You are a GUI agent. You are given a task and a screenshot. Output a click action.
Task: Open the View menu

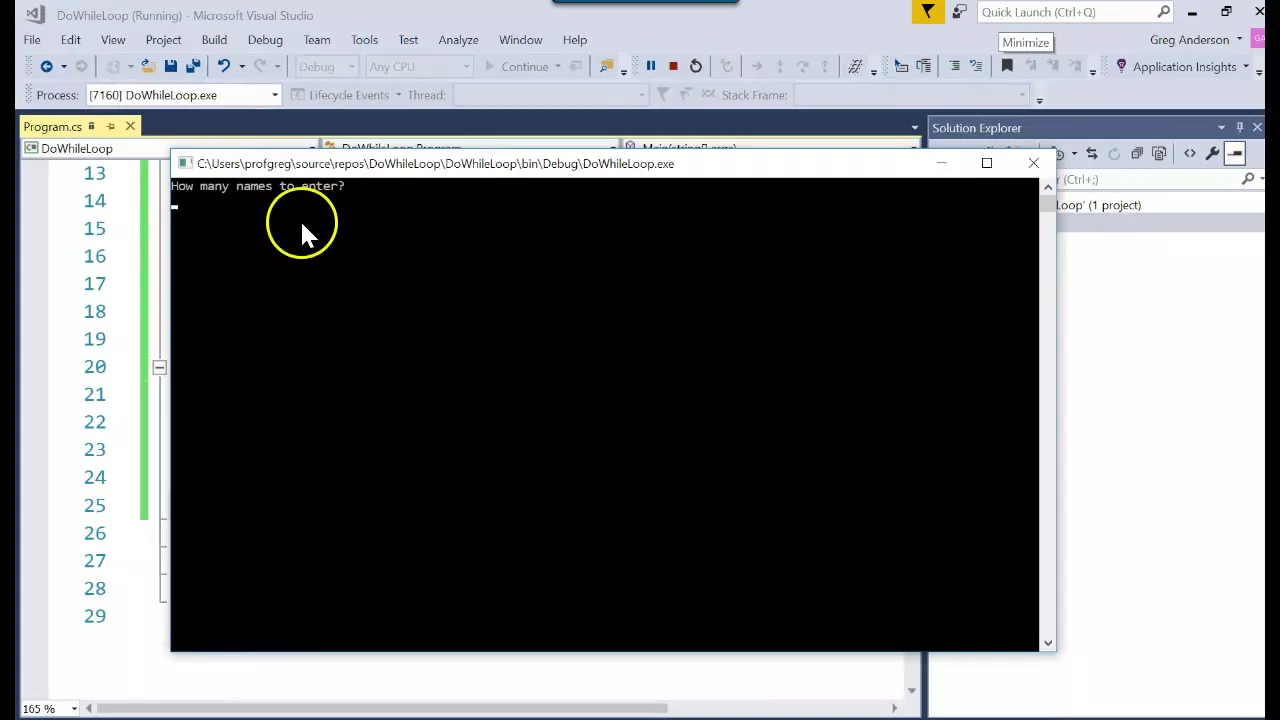(113, 40)
